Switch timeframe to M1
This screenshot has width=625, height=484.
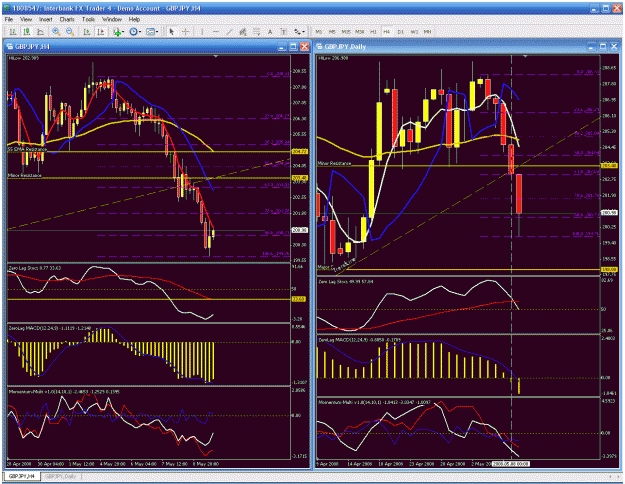pos(318,32)
